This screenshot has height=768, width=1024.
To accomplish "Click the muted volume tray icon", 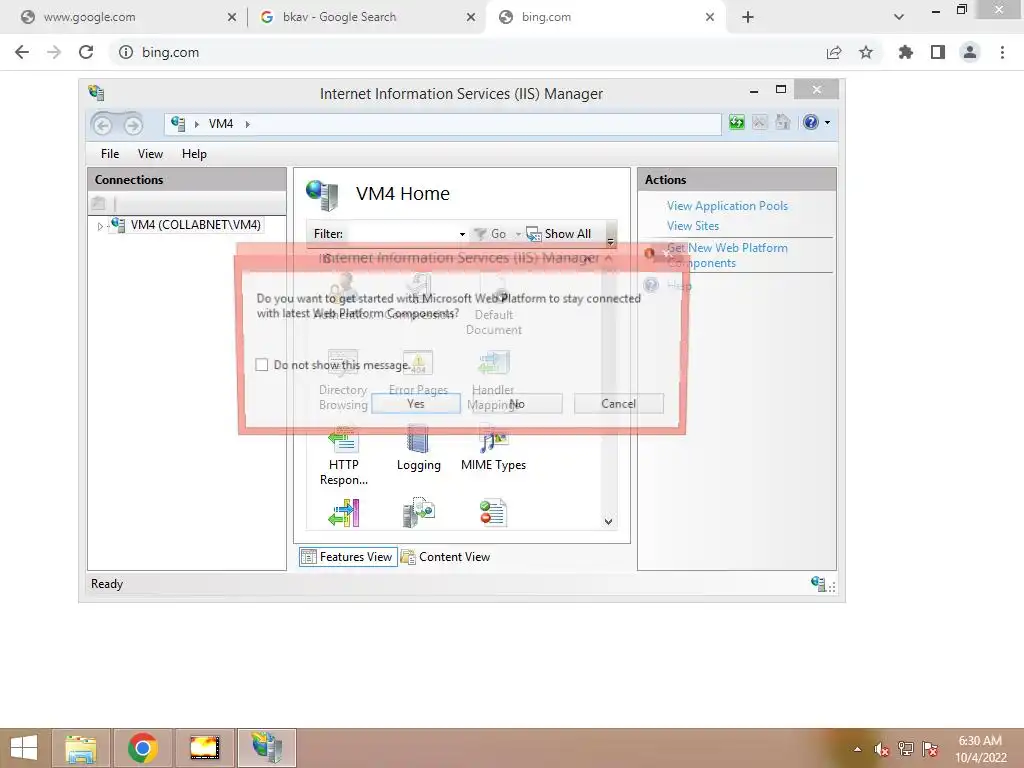I will 881,749.
